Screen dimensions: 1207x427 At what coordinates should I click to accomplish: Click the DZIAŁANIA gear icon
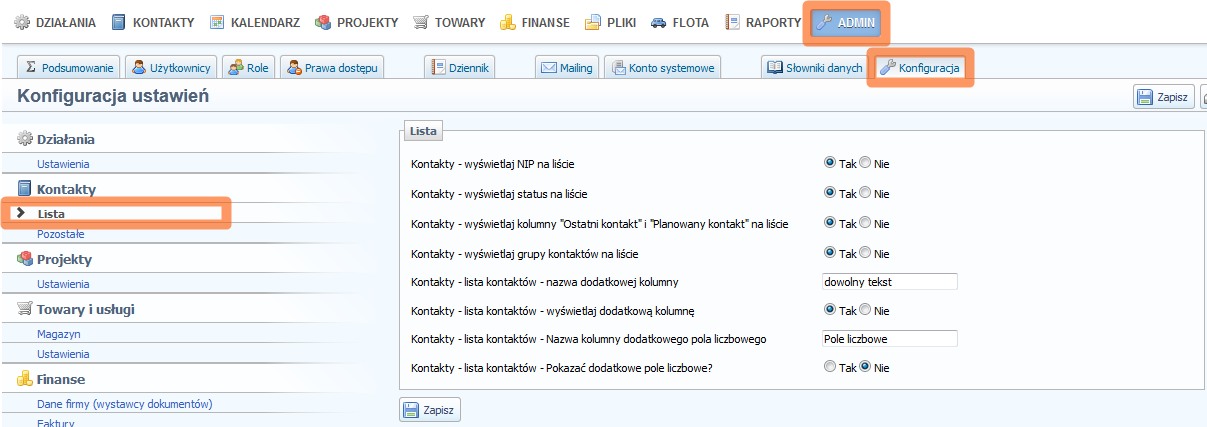[21, 22]
